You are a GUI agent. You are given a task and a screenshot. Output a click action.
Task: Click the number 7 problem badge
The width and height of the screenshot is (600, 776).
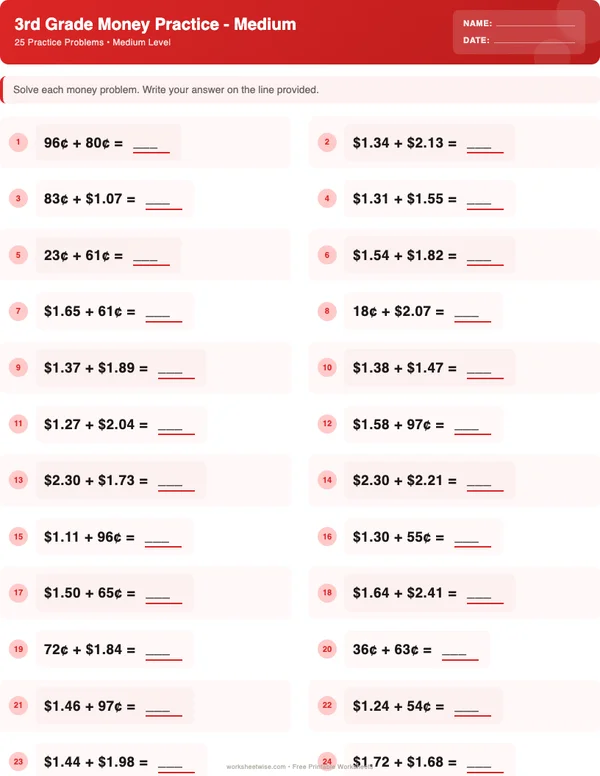[18, 311]
